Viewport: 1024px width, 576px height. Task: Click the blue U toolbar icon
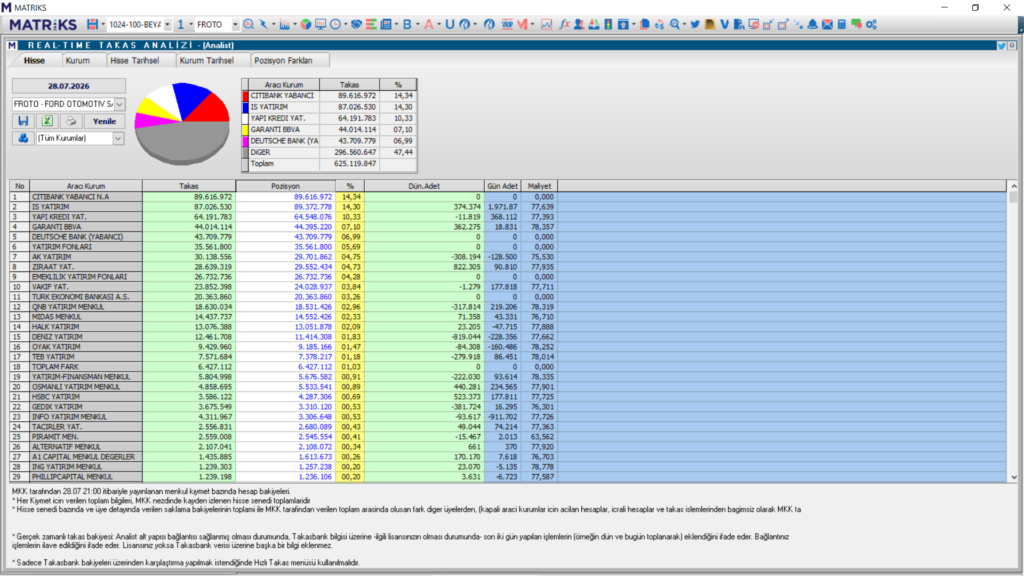[x=449, y=24]
